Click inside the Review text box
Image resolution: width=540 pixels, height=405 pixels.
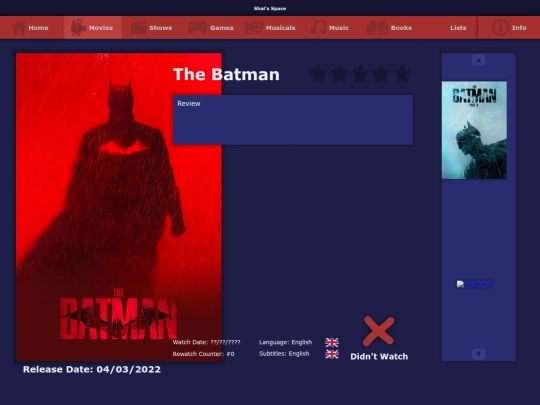(x=293, y=120)
